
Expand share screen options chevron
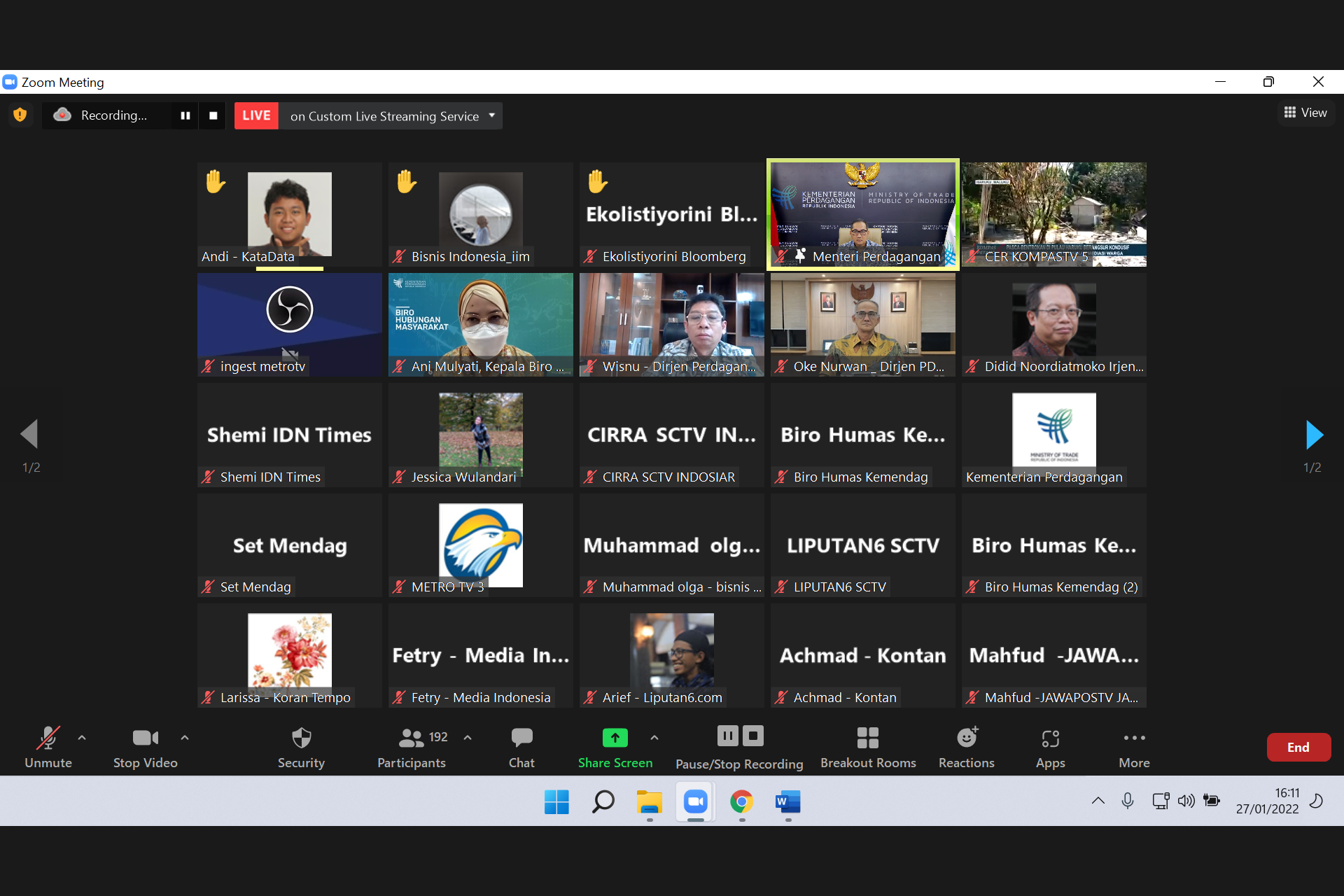654,737
